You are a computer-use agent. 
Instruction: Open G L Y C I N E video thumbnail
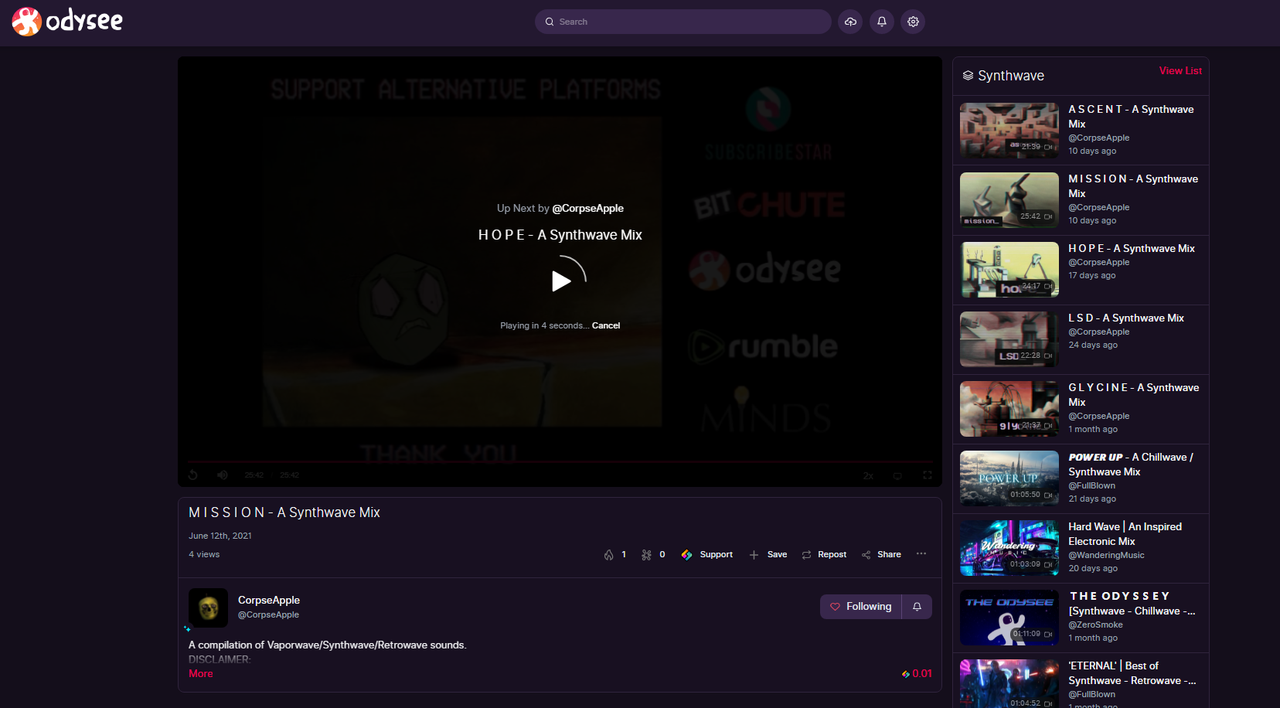[1009, 409]
